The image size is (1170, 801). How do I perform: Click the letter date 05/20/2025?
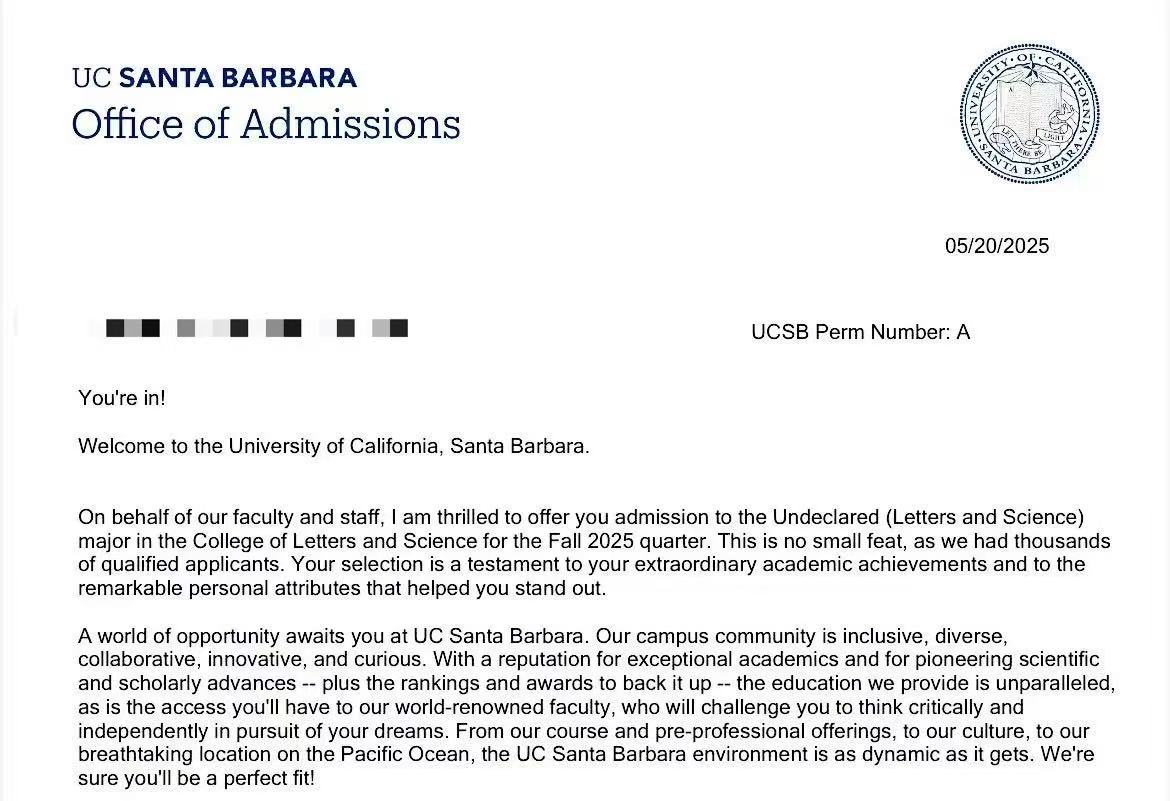[x=997, y=246]
